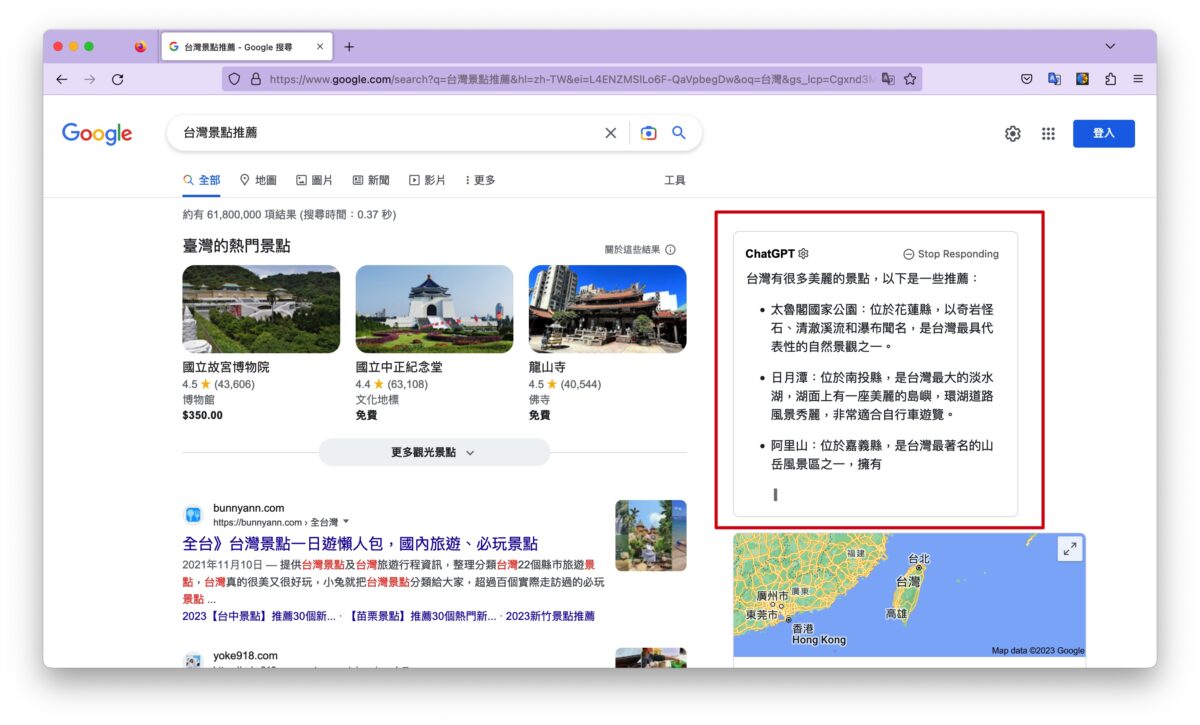Click the bunnyann result image thumbnail
The width and height of the screenshot is (1200, 725).
point(651,535)
